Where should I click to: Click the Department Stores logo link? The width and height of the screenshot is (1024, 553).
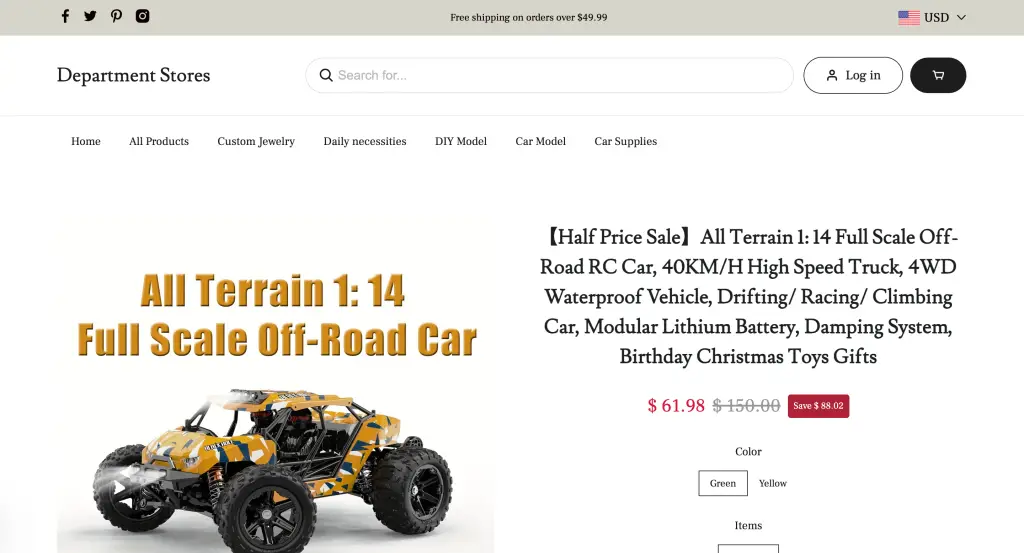pyautogui.click(x=133, y=75)
